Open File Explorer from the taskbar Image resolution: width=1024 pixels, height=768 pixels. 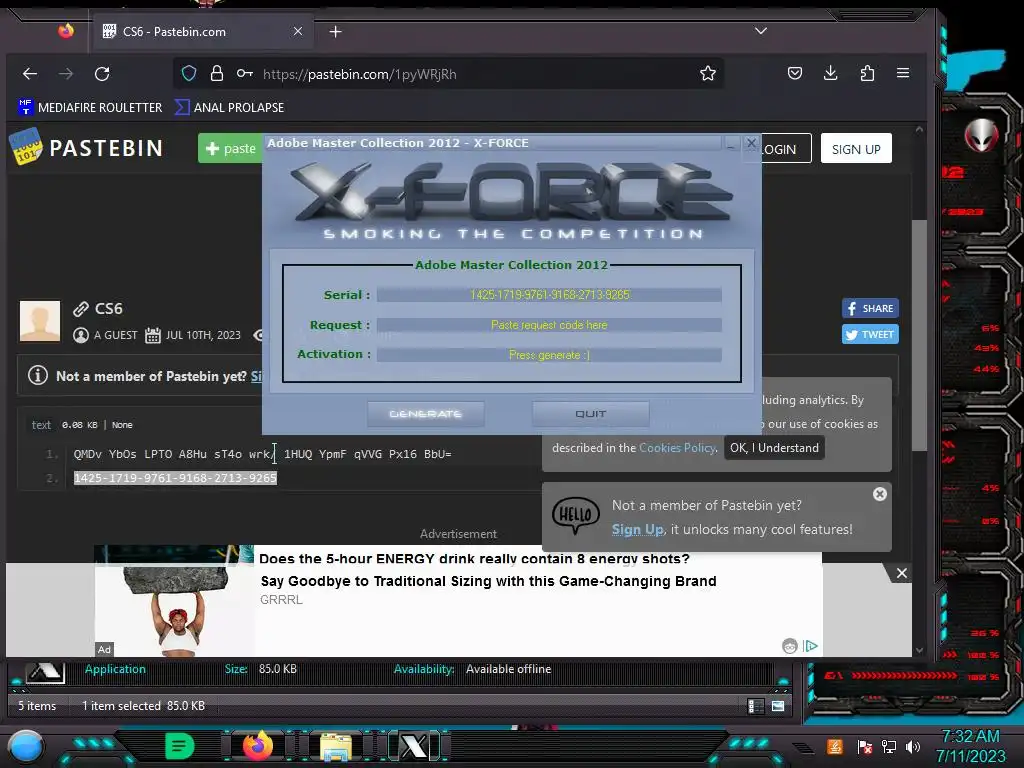(x=336, y=747)
